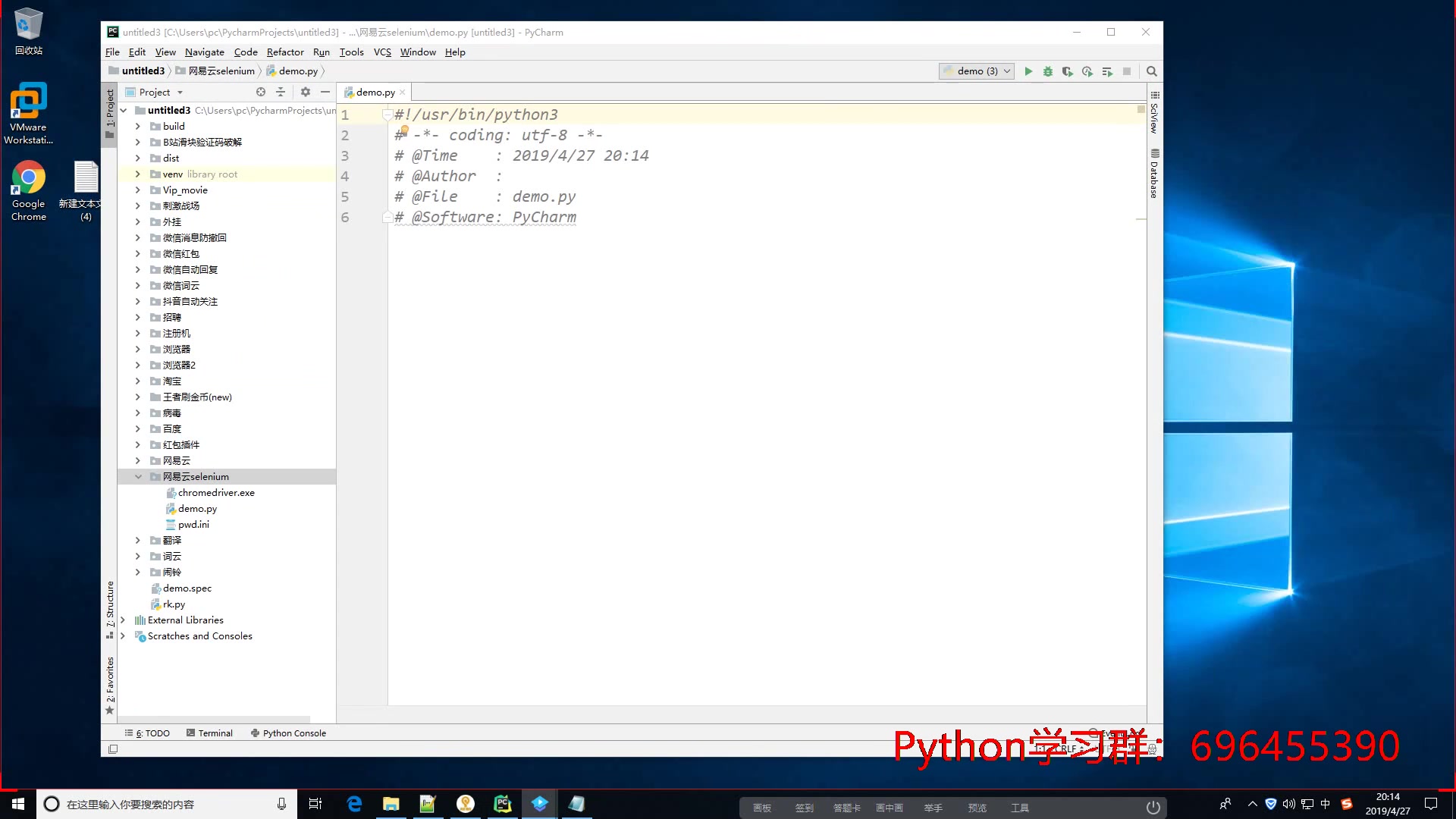Collapse the 网易云selenium folder
Image resolution: width=1456 pixels, height=819 pixels.
pyautogui.click(x=138, y=477)
